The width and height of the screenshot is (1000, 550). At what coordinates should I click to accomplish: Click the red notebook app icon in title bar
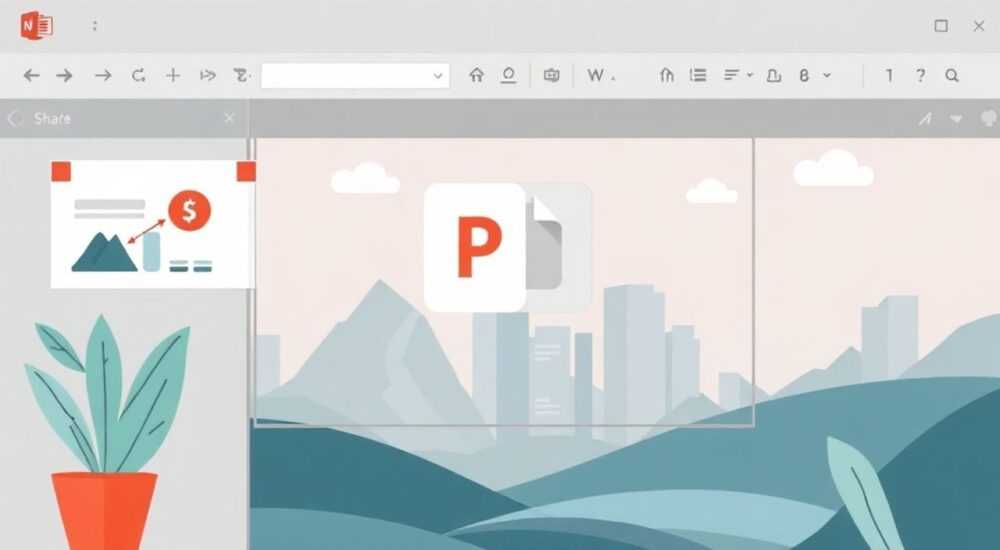(x=36, y=26)
